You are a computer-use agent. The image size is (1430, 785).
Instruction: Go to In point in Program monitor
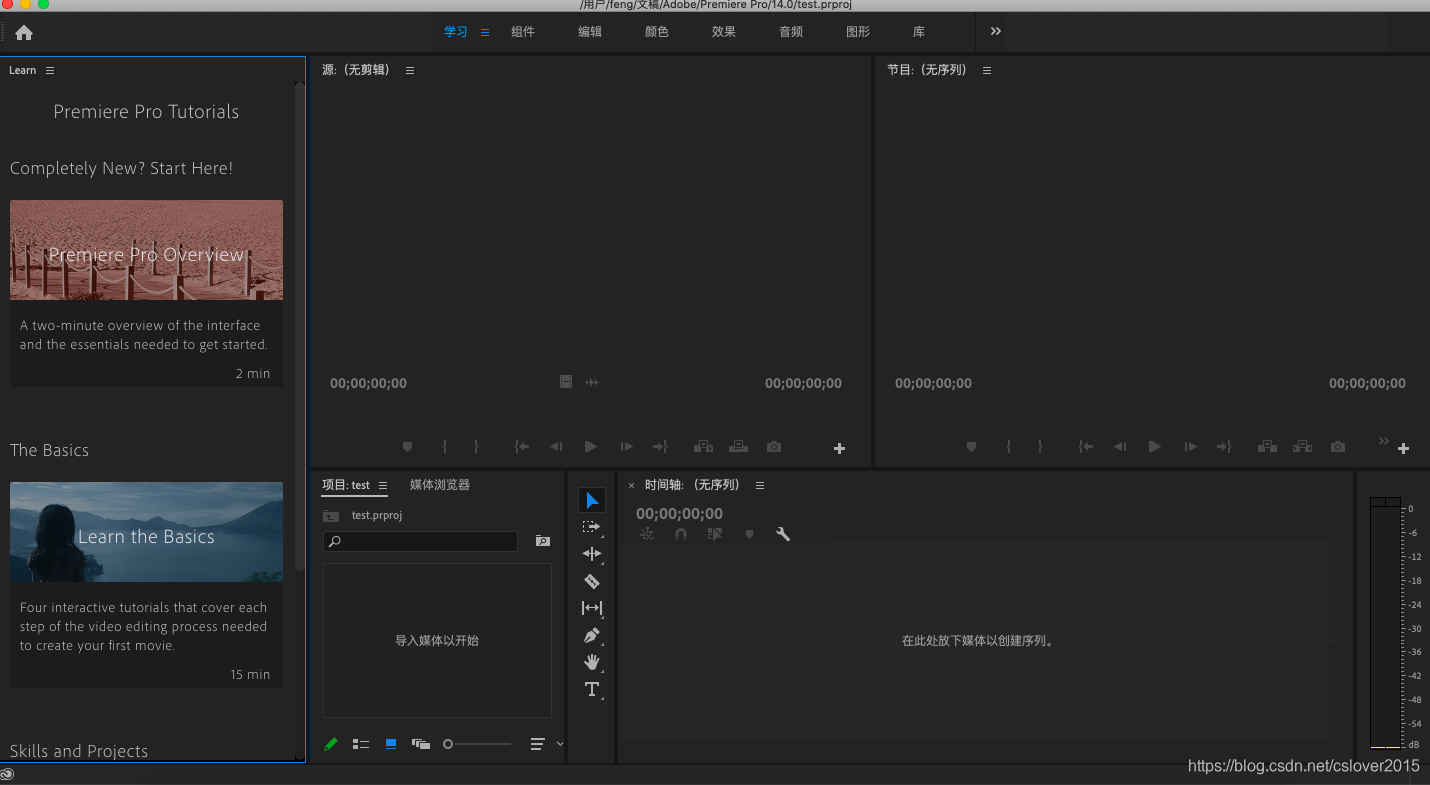pos(1086,447)
